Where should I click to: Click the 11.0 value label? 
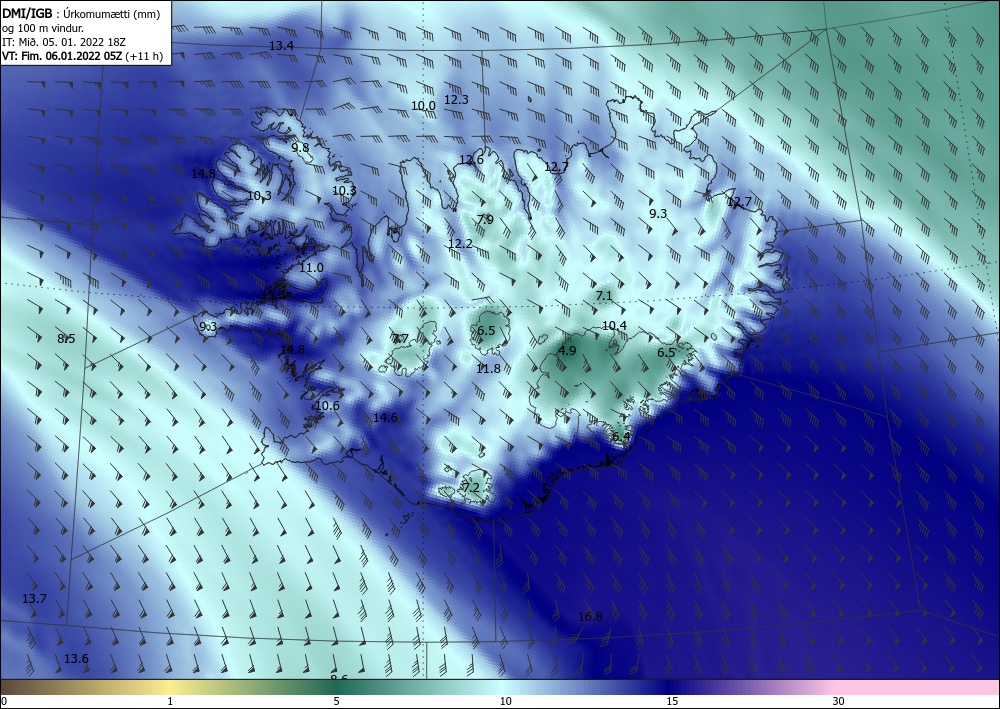[x=311, y=268]
